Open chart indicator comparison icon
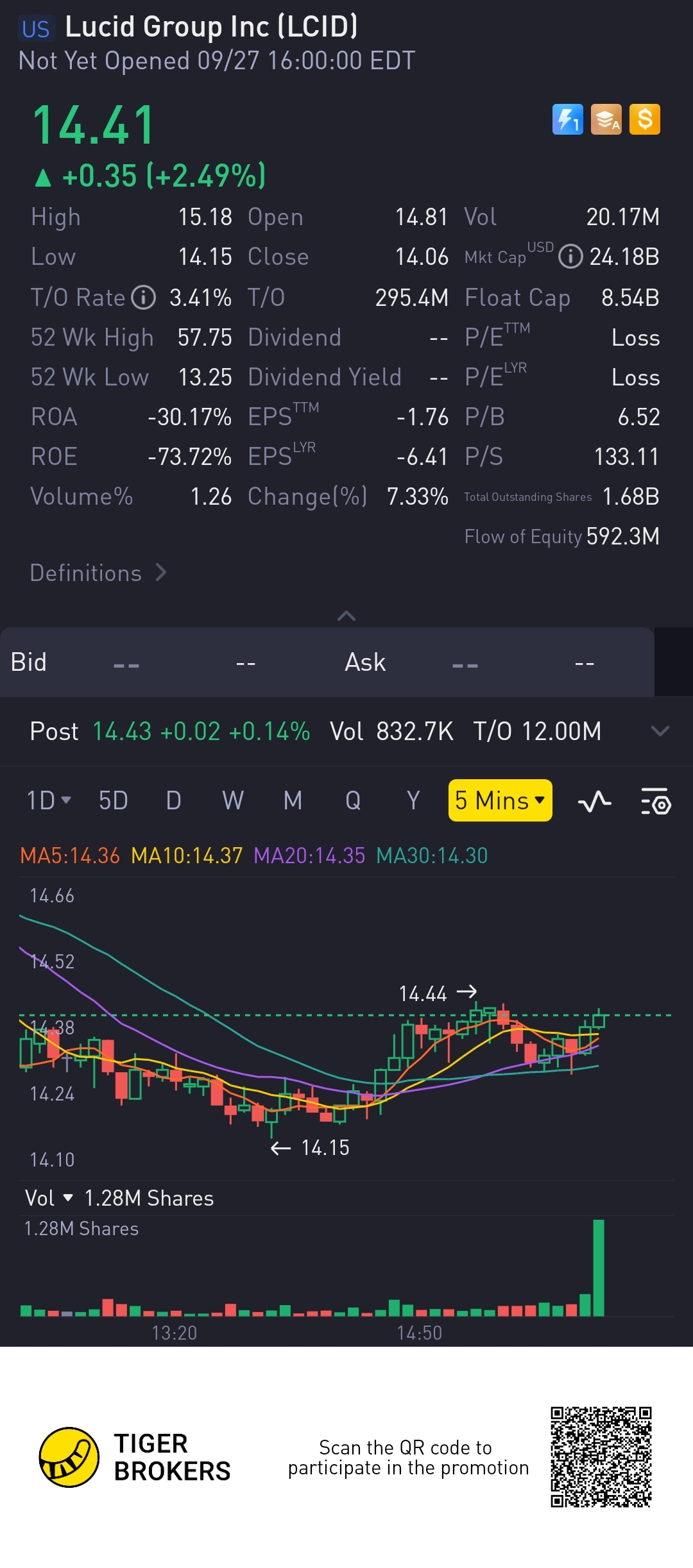Image resolution: width=693 pixels, height=1568 pixels. [x=595, y=801]
